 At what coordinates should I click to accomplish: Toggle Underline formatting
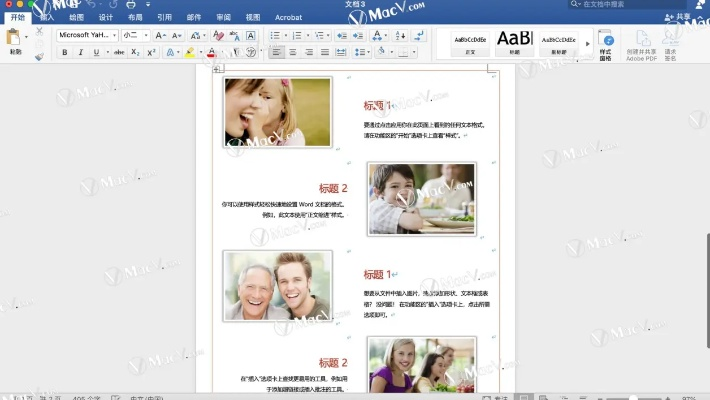point(96,53)
